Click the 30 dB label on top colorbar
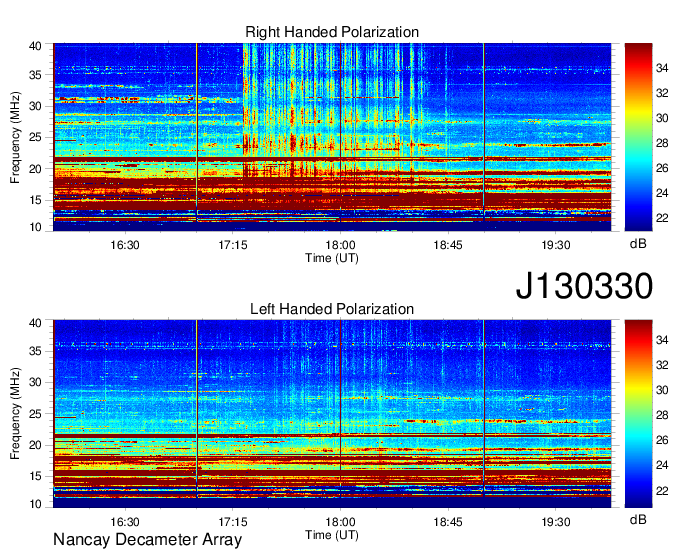Viewport: 680px width, 552px height. (x=662, y=118)
